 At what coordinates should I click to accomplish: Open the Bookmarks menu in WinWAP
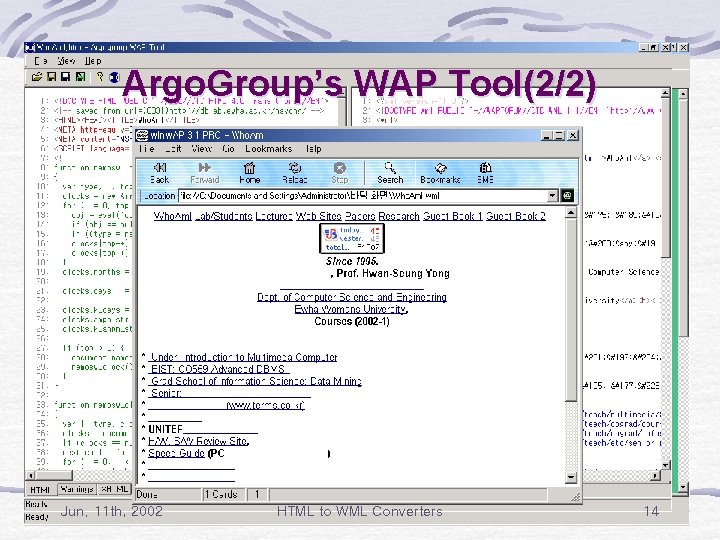tap(269, 149)
